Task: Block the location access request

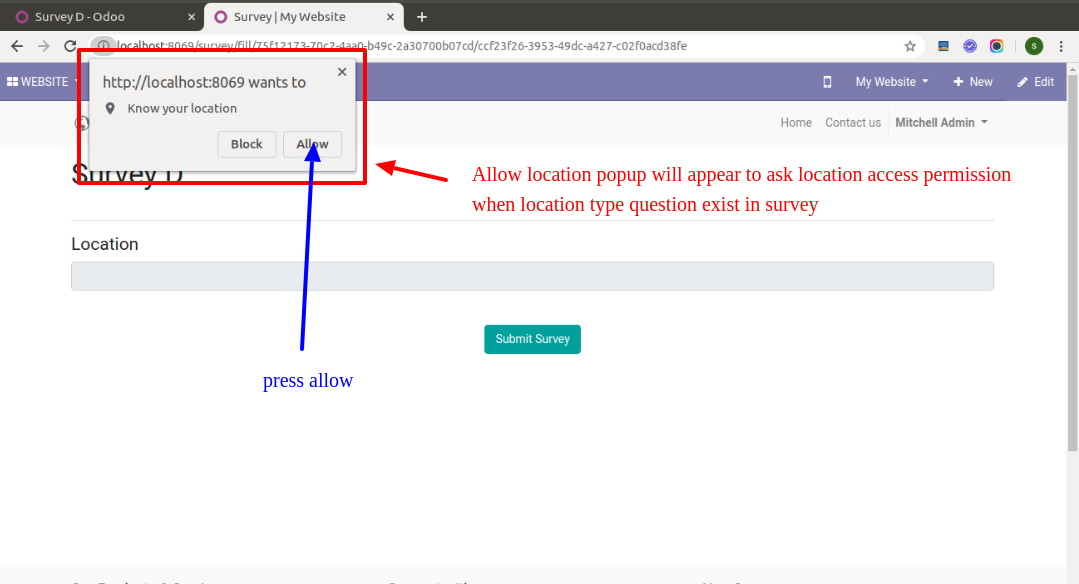Action: pyautogui.click(x=246, y=145)
